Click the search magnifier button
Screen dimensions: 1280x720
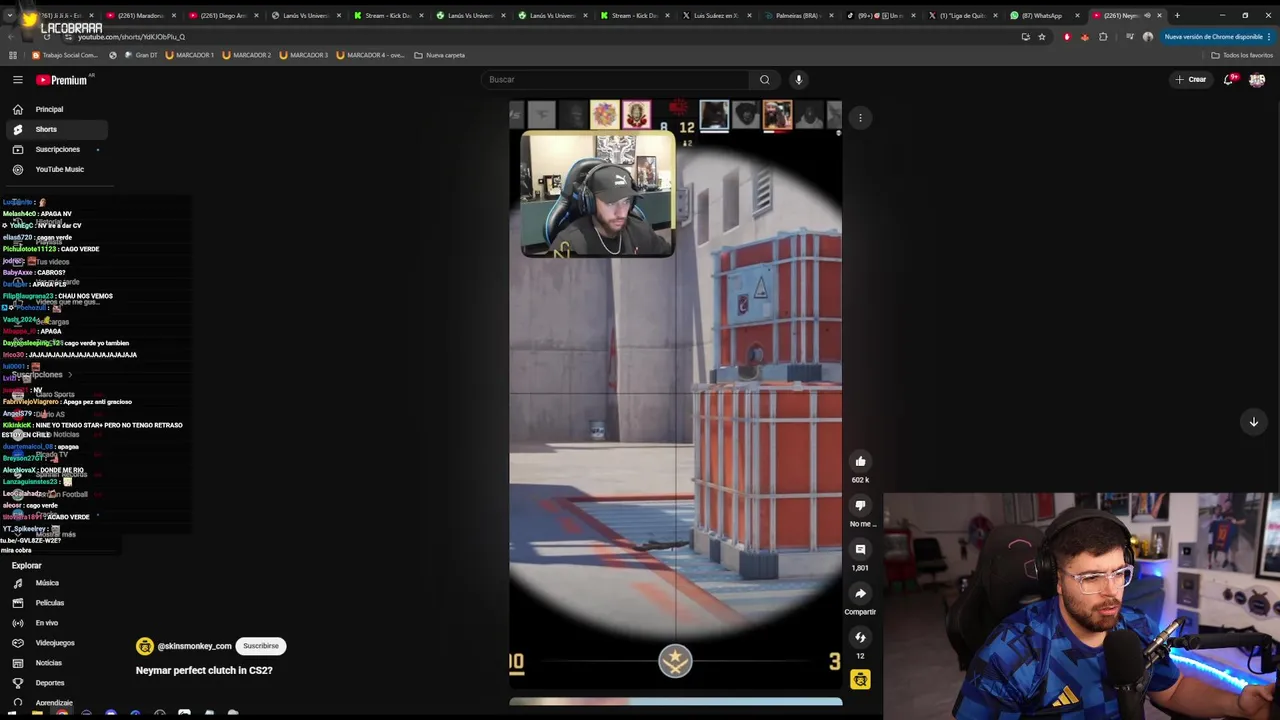pos(764,79)
